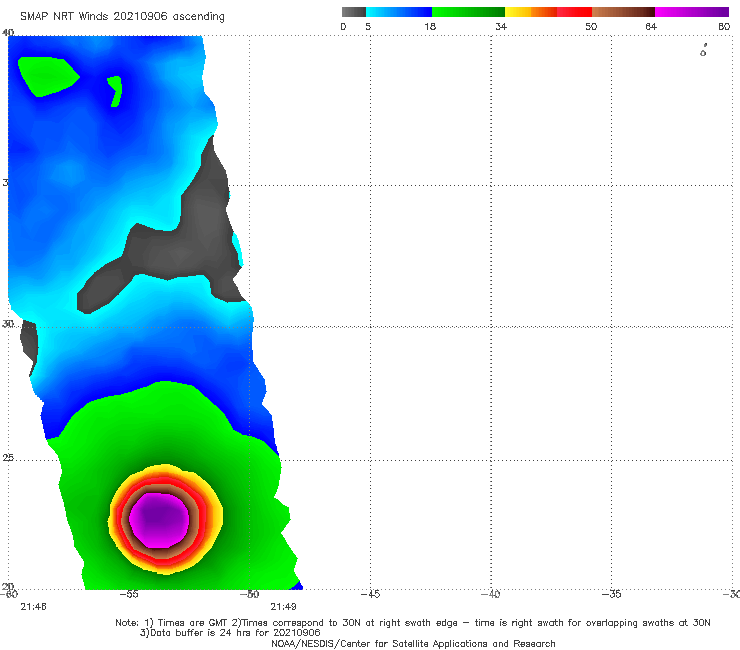Click the brown 50-64 colorbar segment
Screen dimensions: 740x650
(x=623, y=12)
